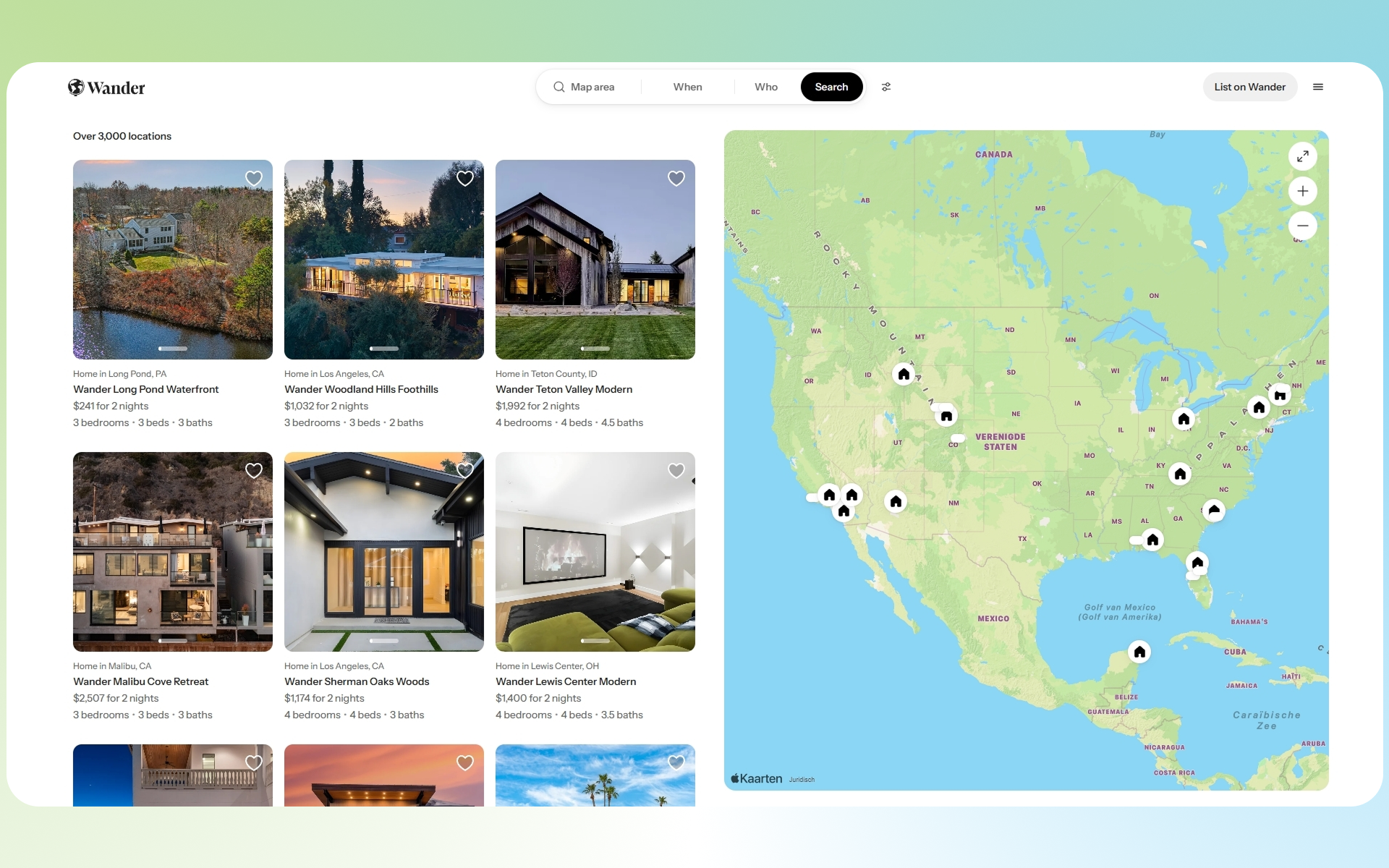The width and height of the screenshot is (1389, 868).
Task: Favorite Wander Sherman Oaks Woods with the heart
Action: [465, 471]
